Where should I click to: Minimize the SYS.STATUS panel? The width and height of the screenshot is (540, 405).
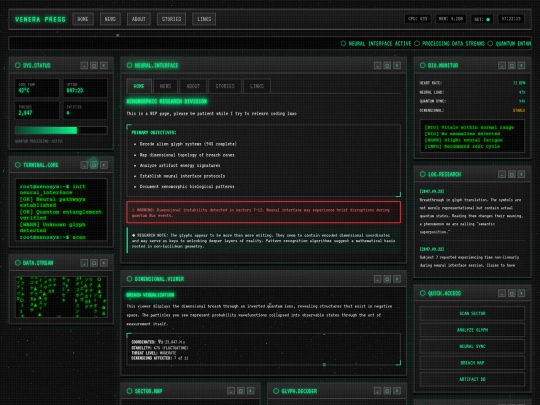[x=84, y=65]
